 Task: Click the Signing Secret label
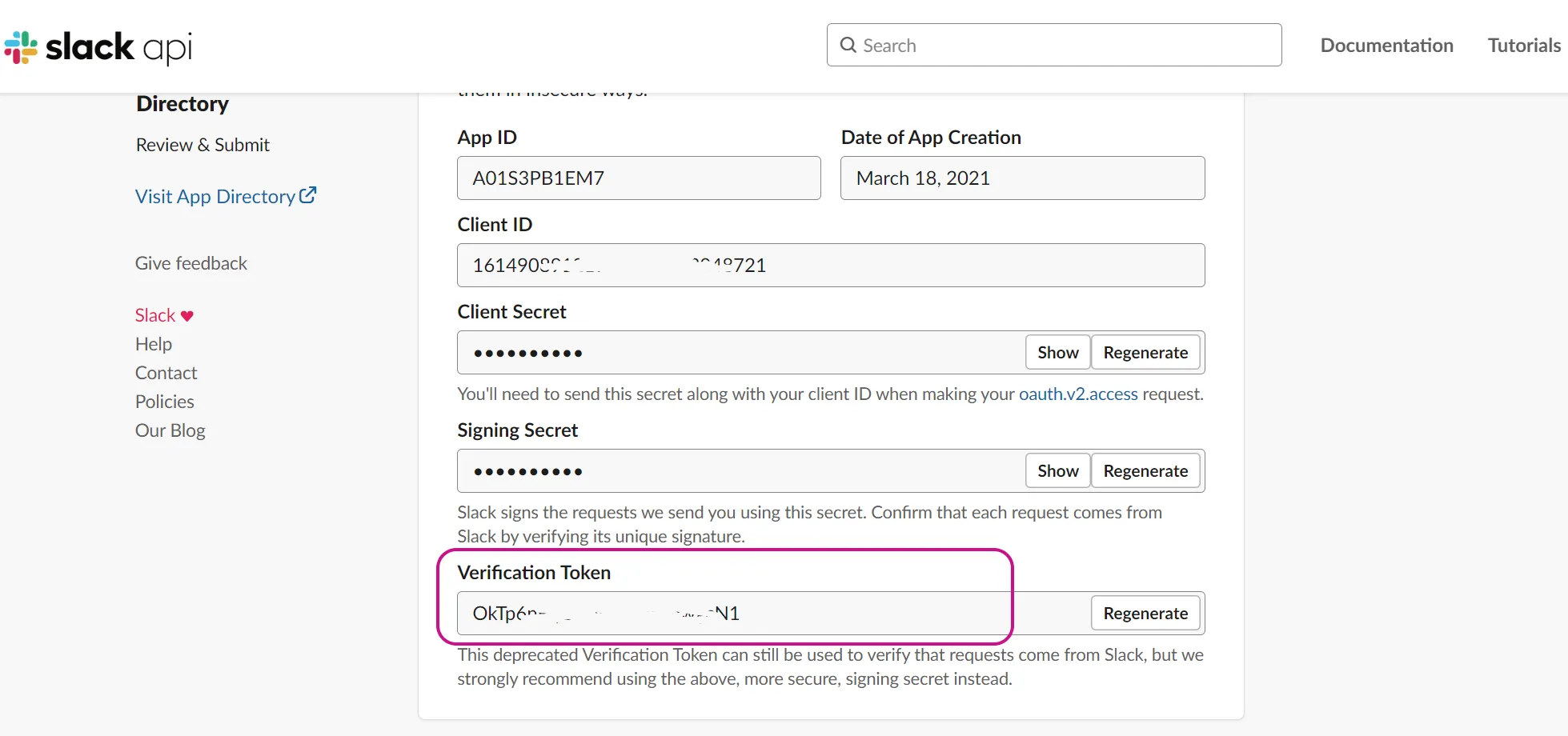[517, 430]
